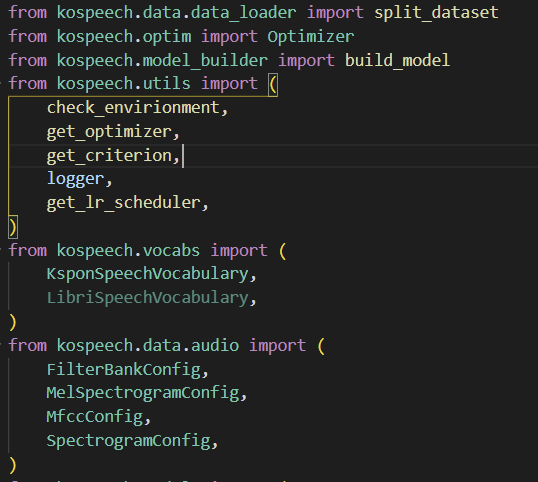Click get_lr_scheduler in the import list
538x482 pixels.
pos(124,203)
